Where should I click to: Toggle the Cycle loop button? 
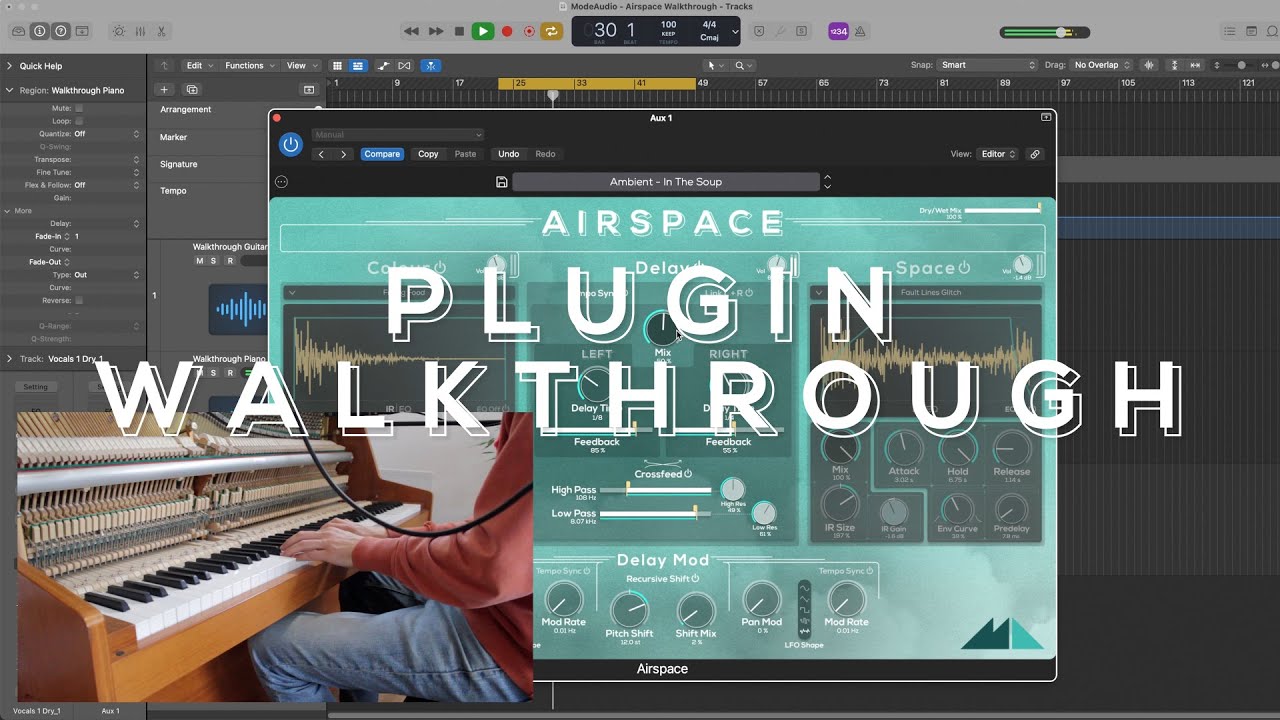pyautogui.click(x=552, y=31)
